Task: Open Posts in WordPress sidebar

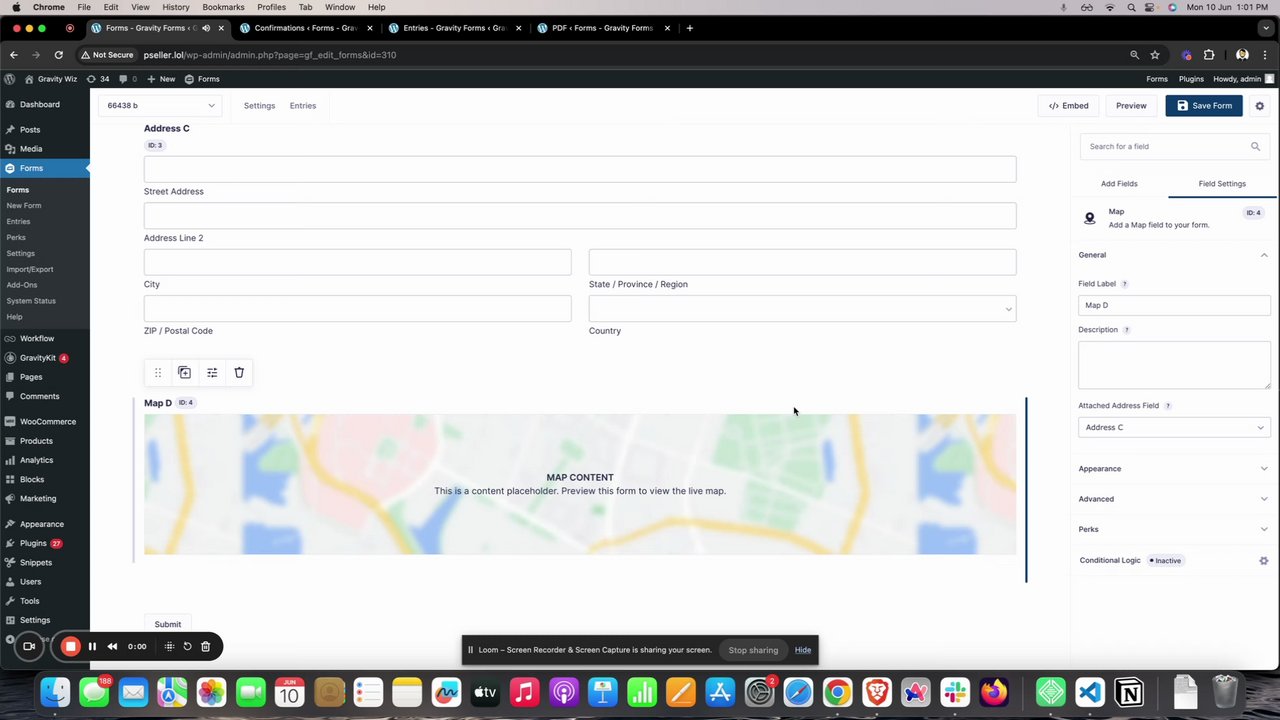Action: 30,129
